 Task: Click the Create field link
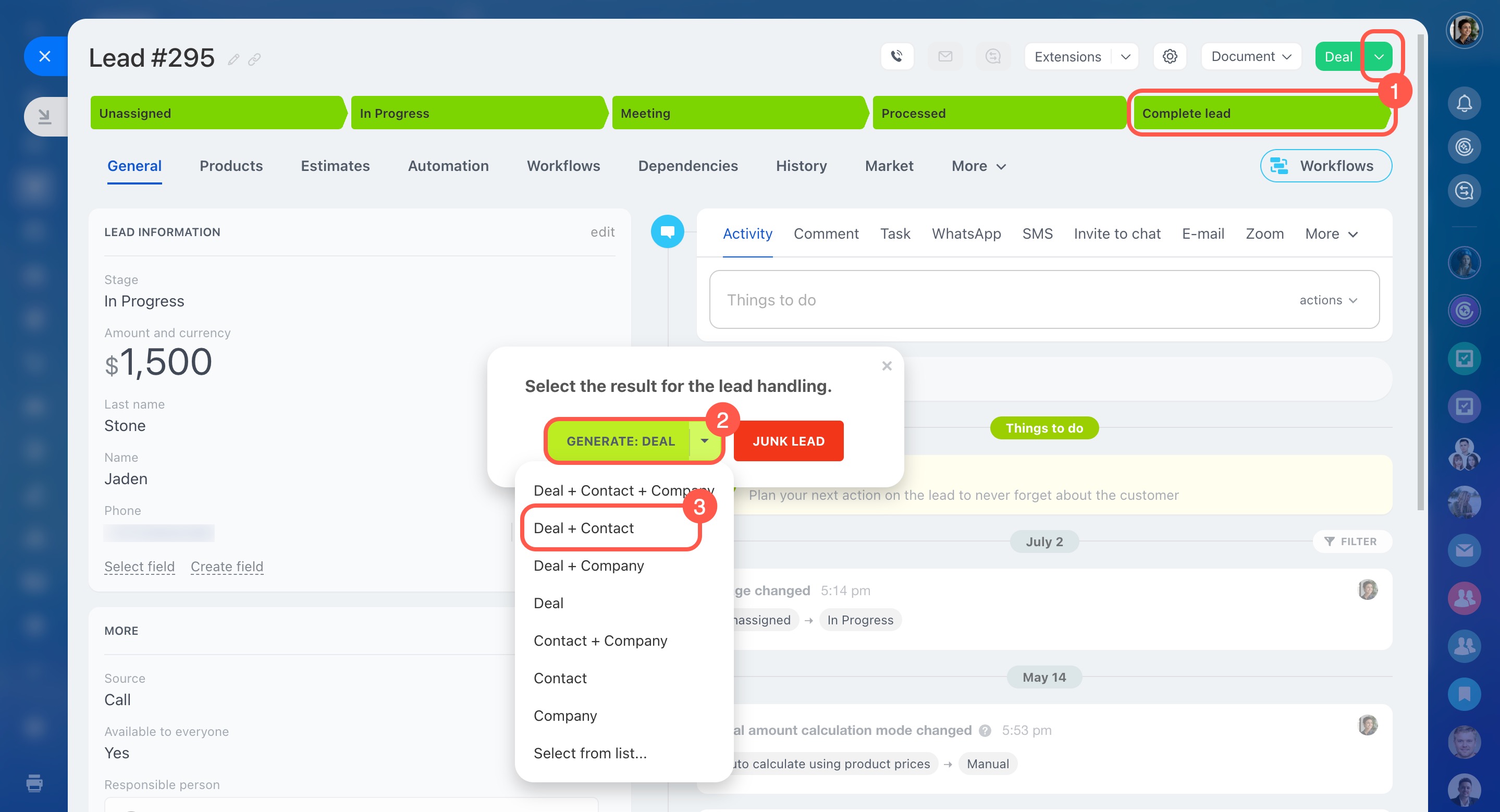tap(227, 567)
